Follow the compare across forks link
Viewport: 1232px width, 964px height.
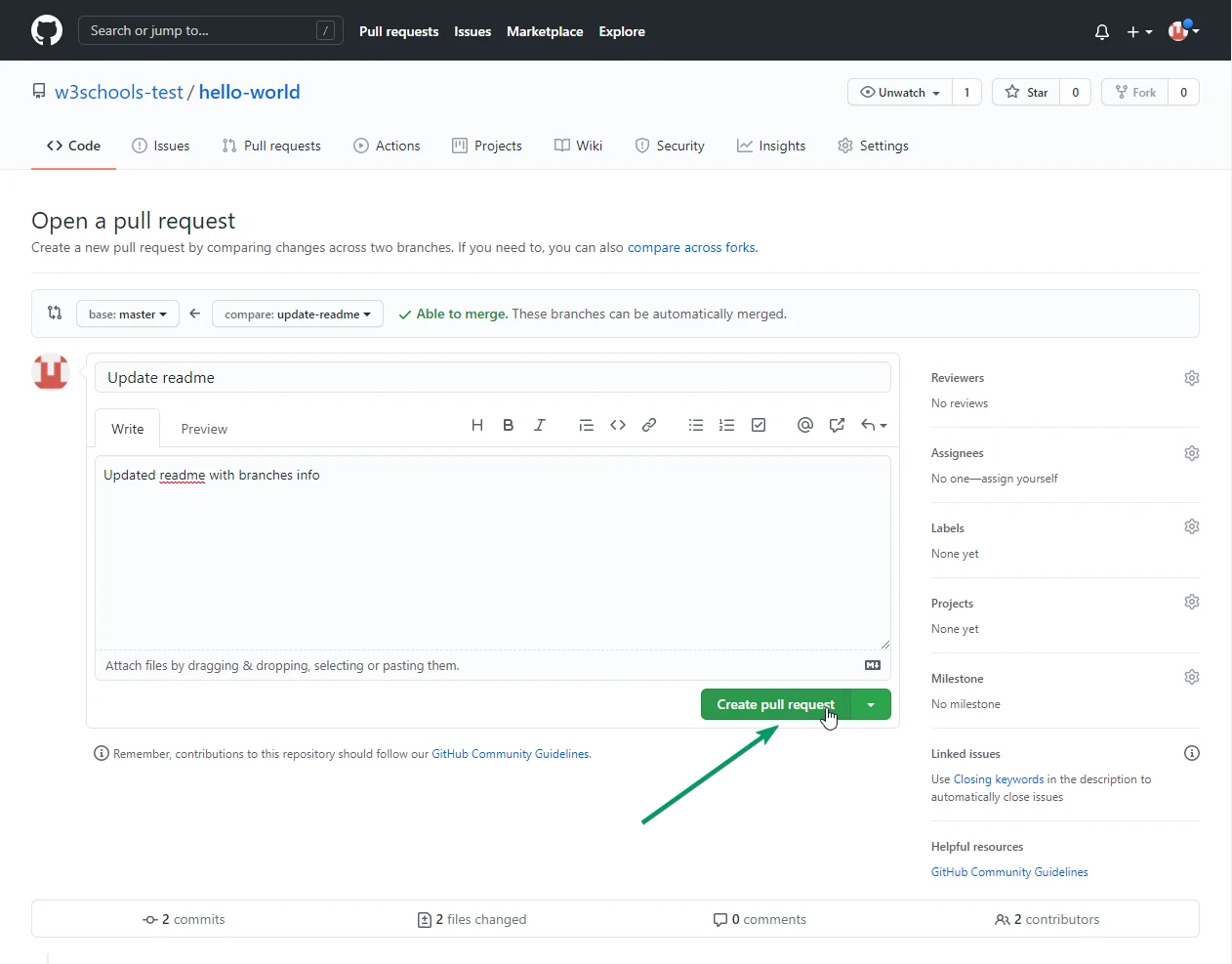tap(691, 247)
